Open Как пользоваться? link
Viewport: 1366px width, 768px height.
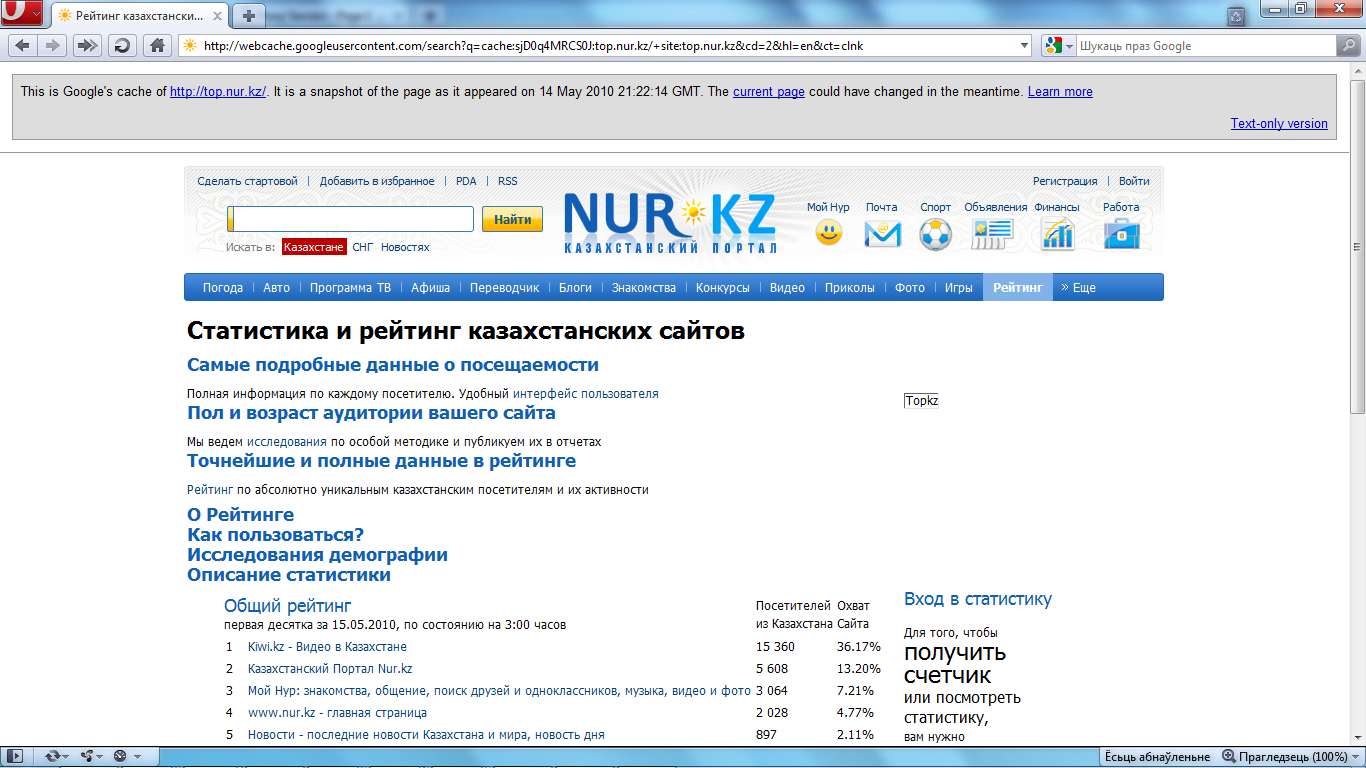tap(276, 535)
